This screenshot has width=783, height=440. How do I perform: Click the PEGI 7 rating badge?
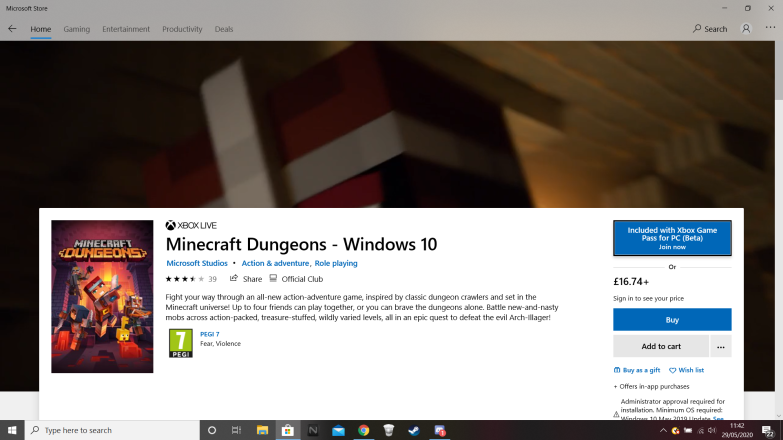(180, 343)
